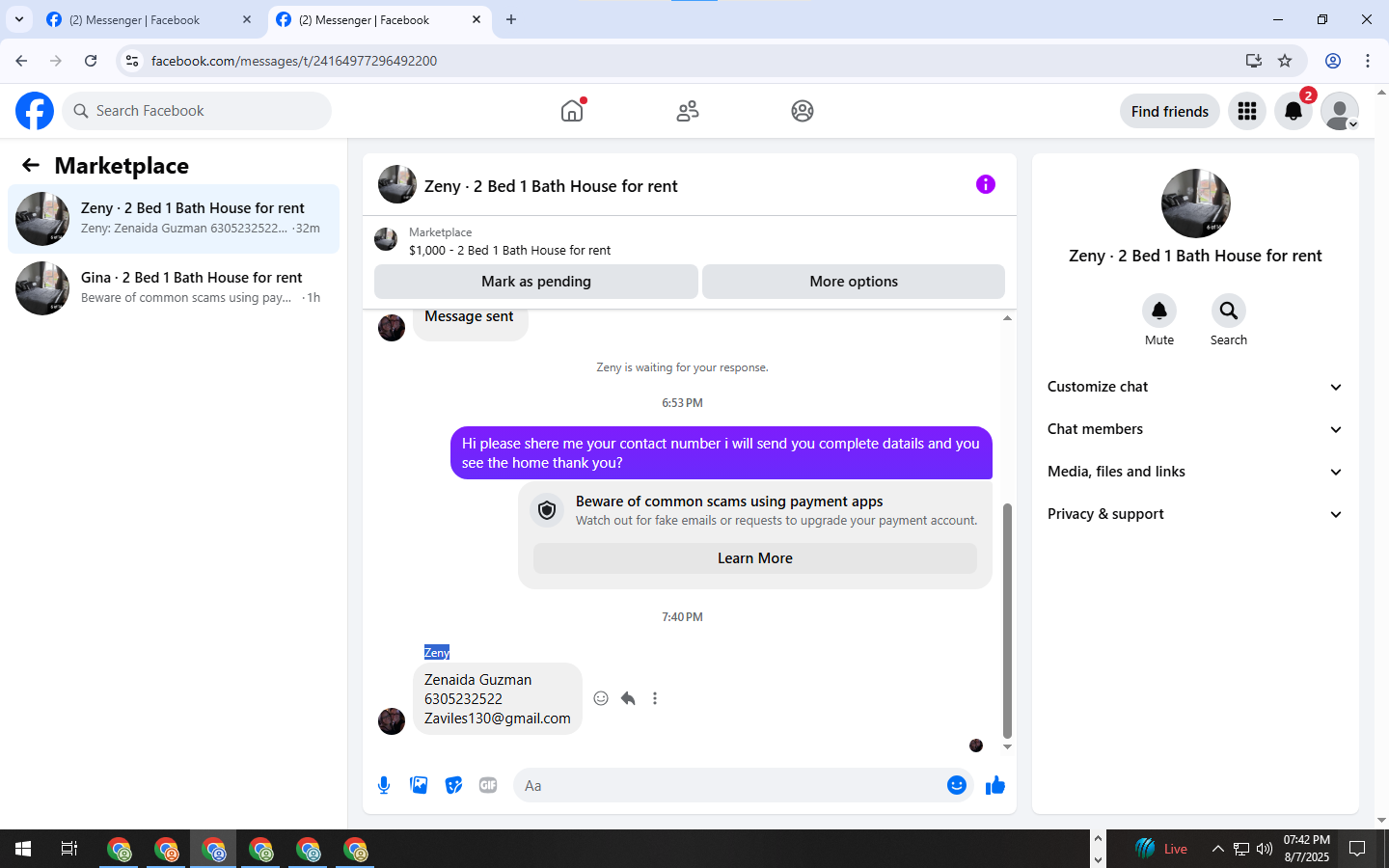This screenshot has height=868, width=1389.
Task: Click the 7:40 PM timestamp
Action: (682, 617)
